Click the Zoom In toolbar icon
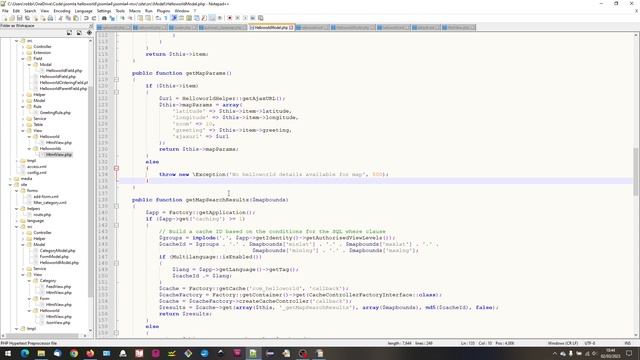This screenshot has width=640, height=360. [x=122, y=18]
